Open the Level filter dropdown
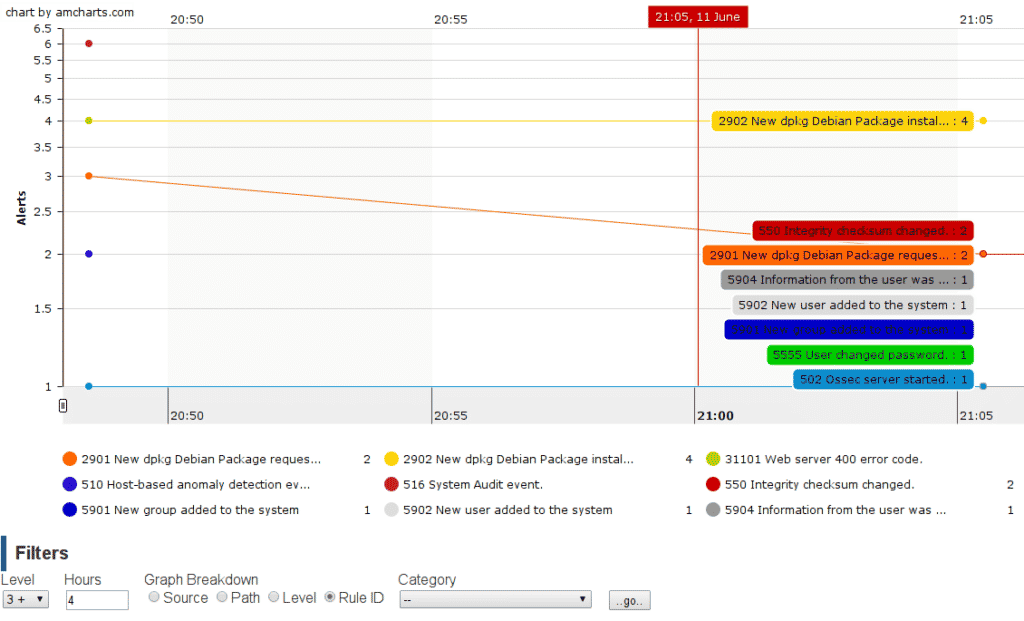Image resolution: width=1024 pixels, height=621 pixels. (25, 599)
